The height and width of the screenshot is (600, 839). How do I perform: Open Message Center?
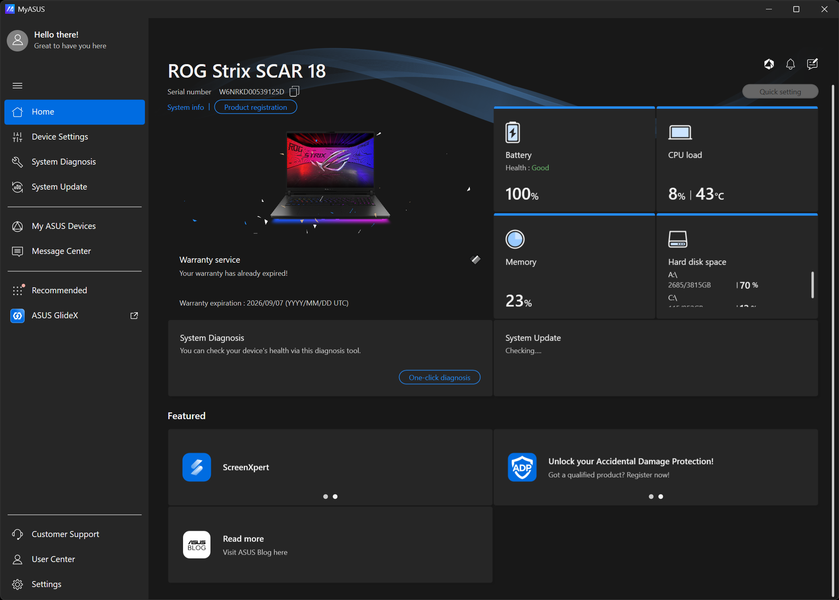(74, 251)
